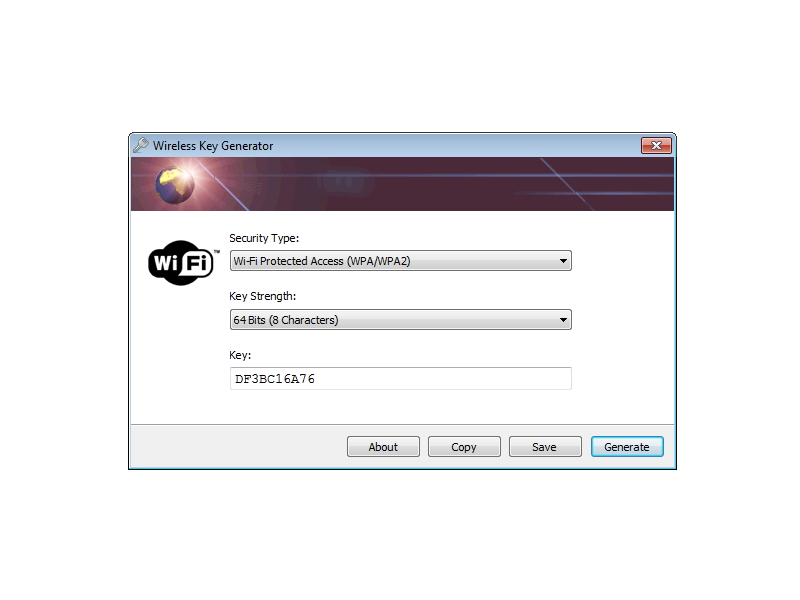Click the "Security Type:" label

(264, 238)
